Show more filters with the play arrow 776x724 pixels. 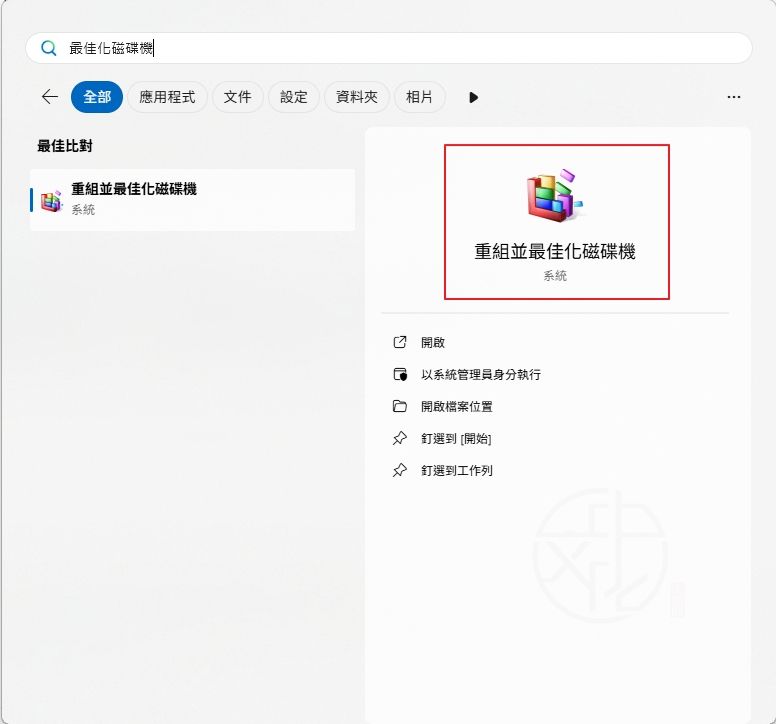474,97
